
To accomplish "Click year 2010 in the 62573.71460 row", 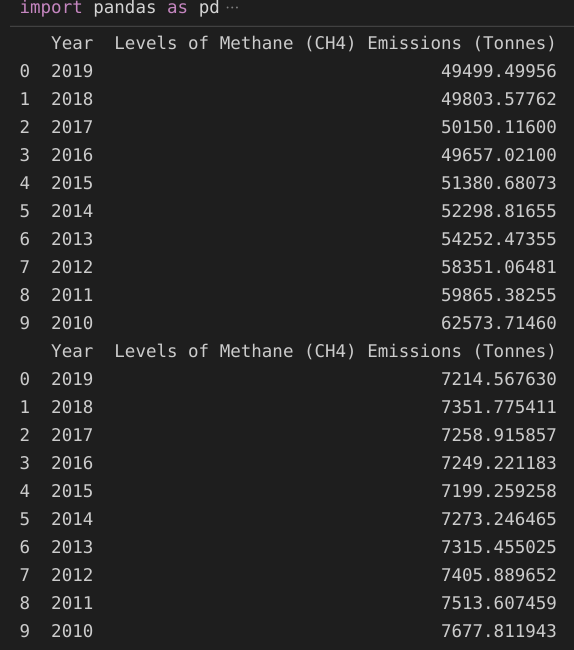I will [x=72, y=323].
